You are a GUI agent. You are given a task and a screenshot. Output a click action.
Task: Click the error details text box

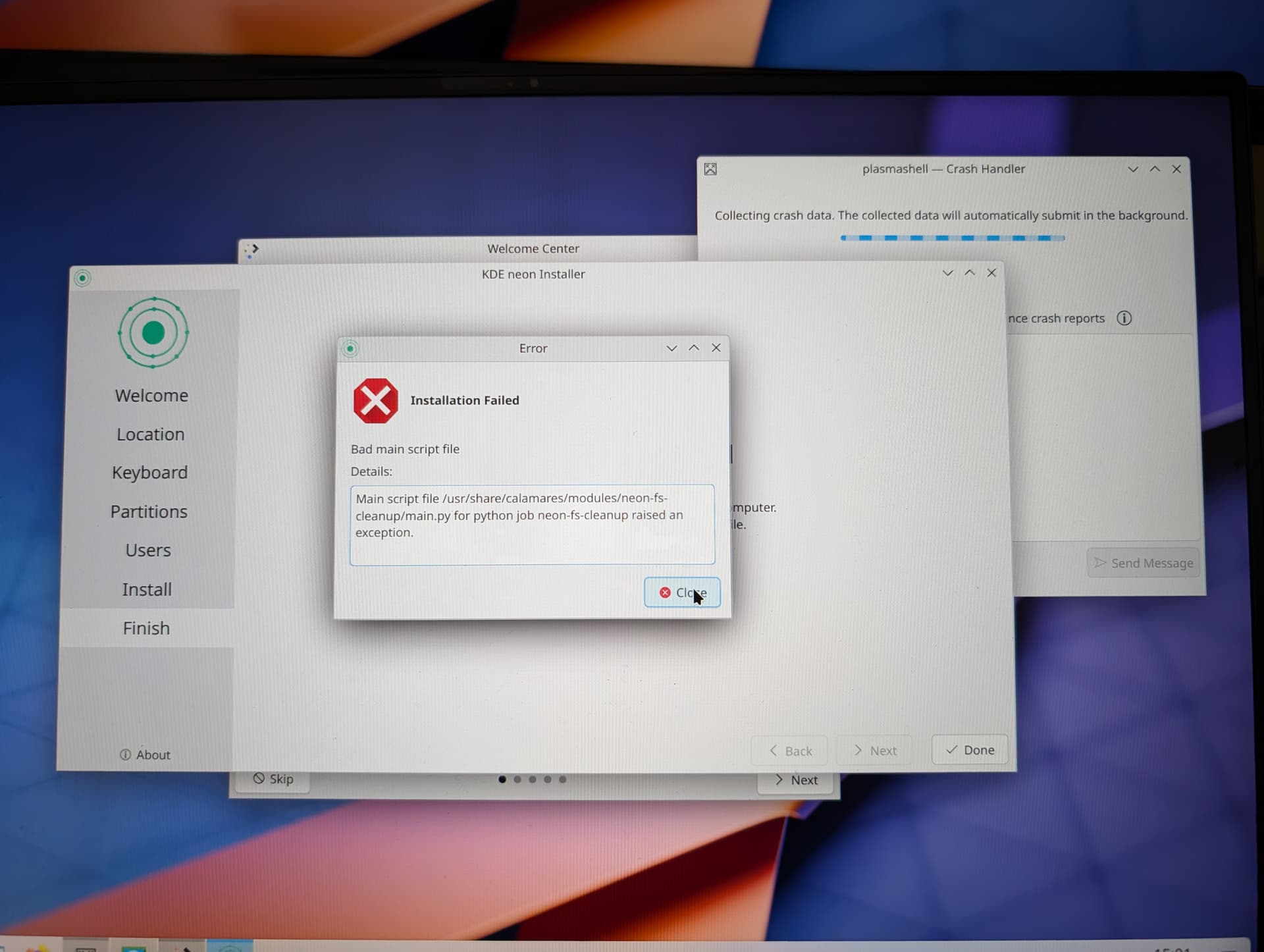point(532,525)
